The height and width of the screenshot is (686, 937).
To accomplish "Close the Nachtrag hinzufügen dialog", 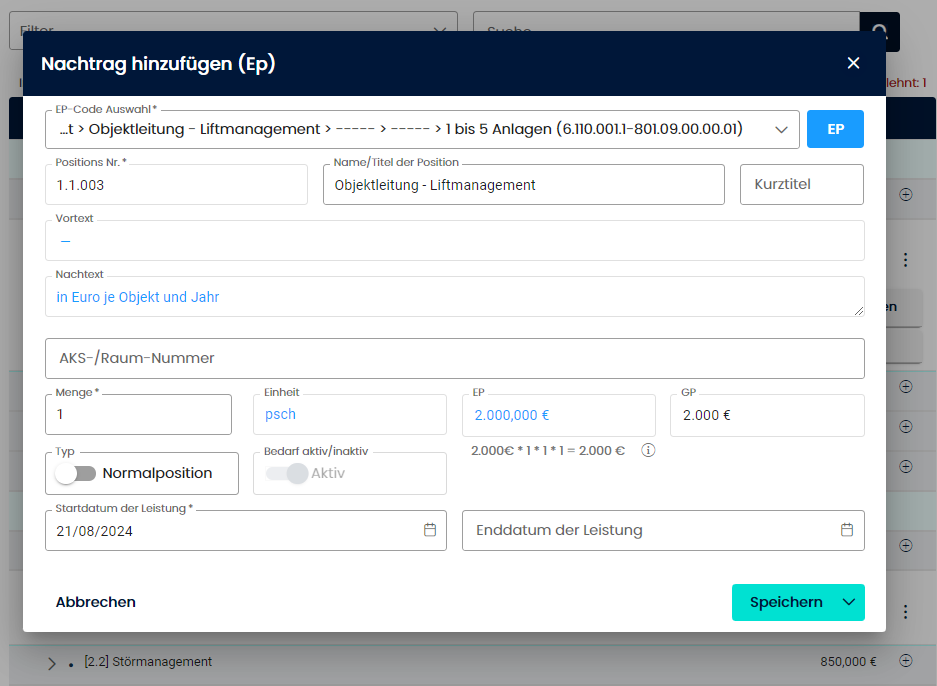I will click(x=853, y=63).
